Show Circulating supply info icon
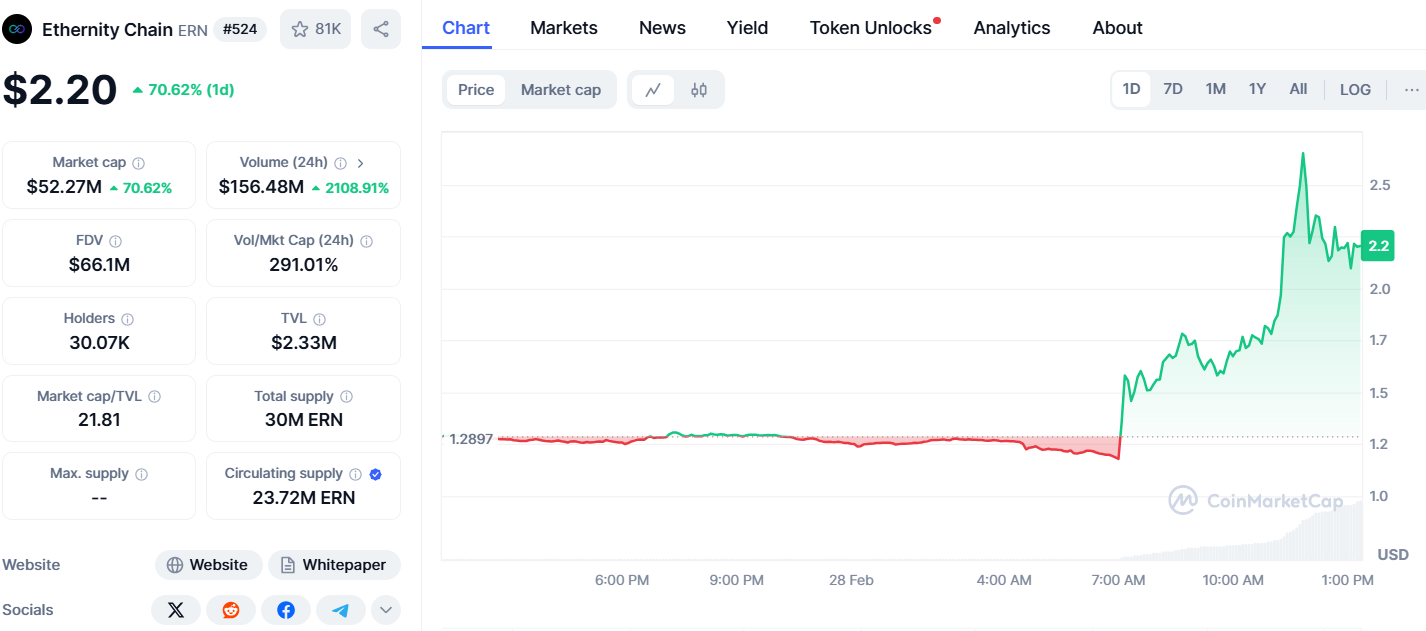1426x631 pixels. click(x=356, y=474)
